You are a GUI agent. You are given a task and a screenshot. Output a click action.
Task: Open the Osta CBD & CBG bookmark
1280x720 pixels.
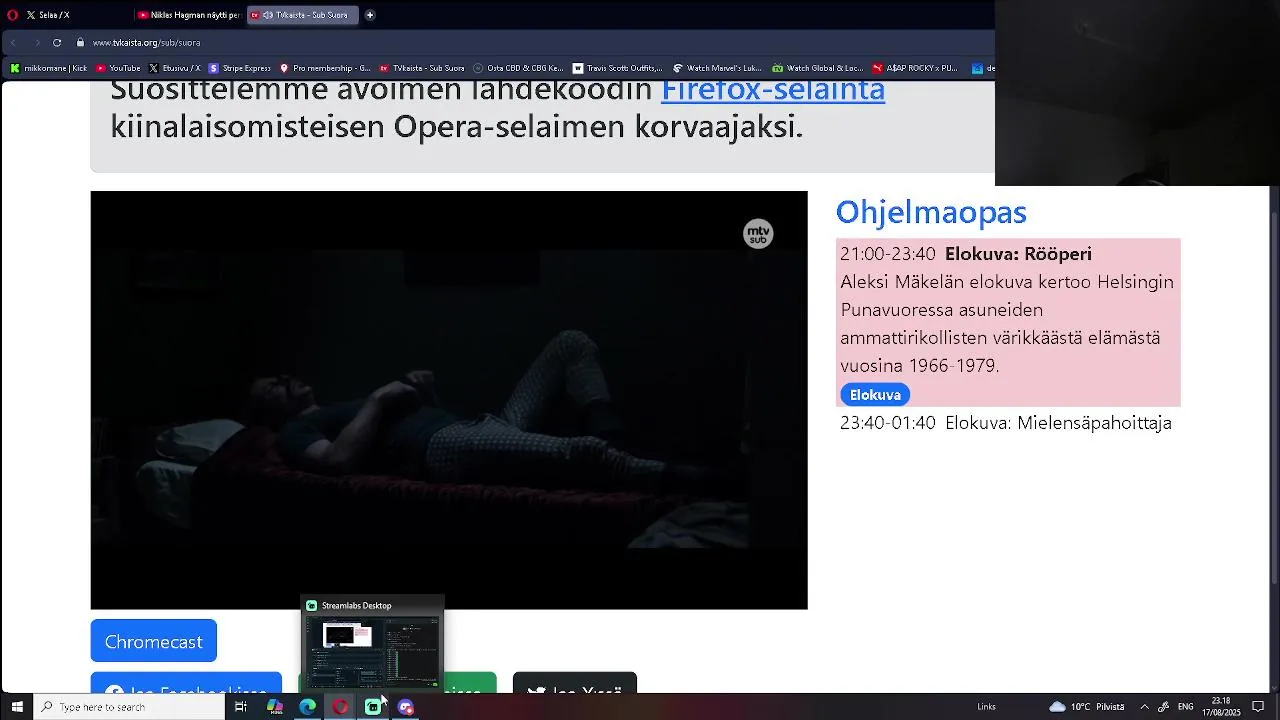coord(519,68)
